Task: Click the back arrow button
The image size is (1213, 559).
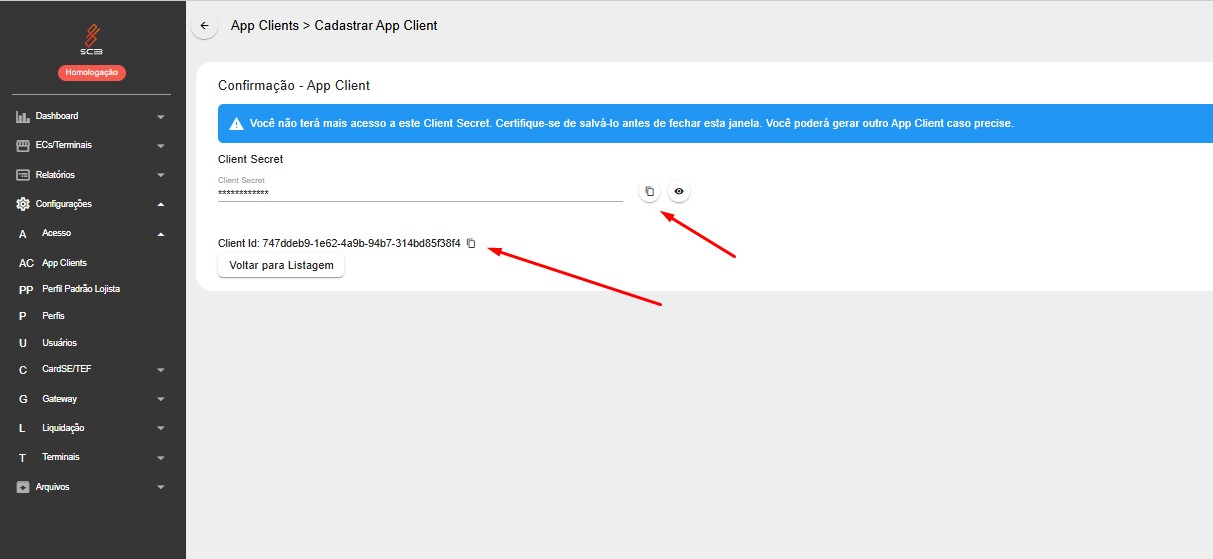Action: point(204,26)
